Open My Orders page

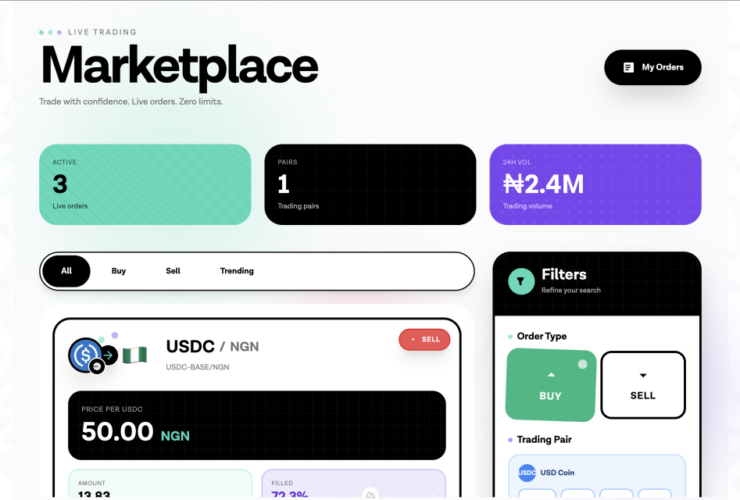click(x=652, y=67)
